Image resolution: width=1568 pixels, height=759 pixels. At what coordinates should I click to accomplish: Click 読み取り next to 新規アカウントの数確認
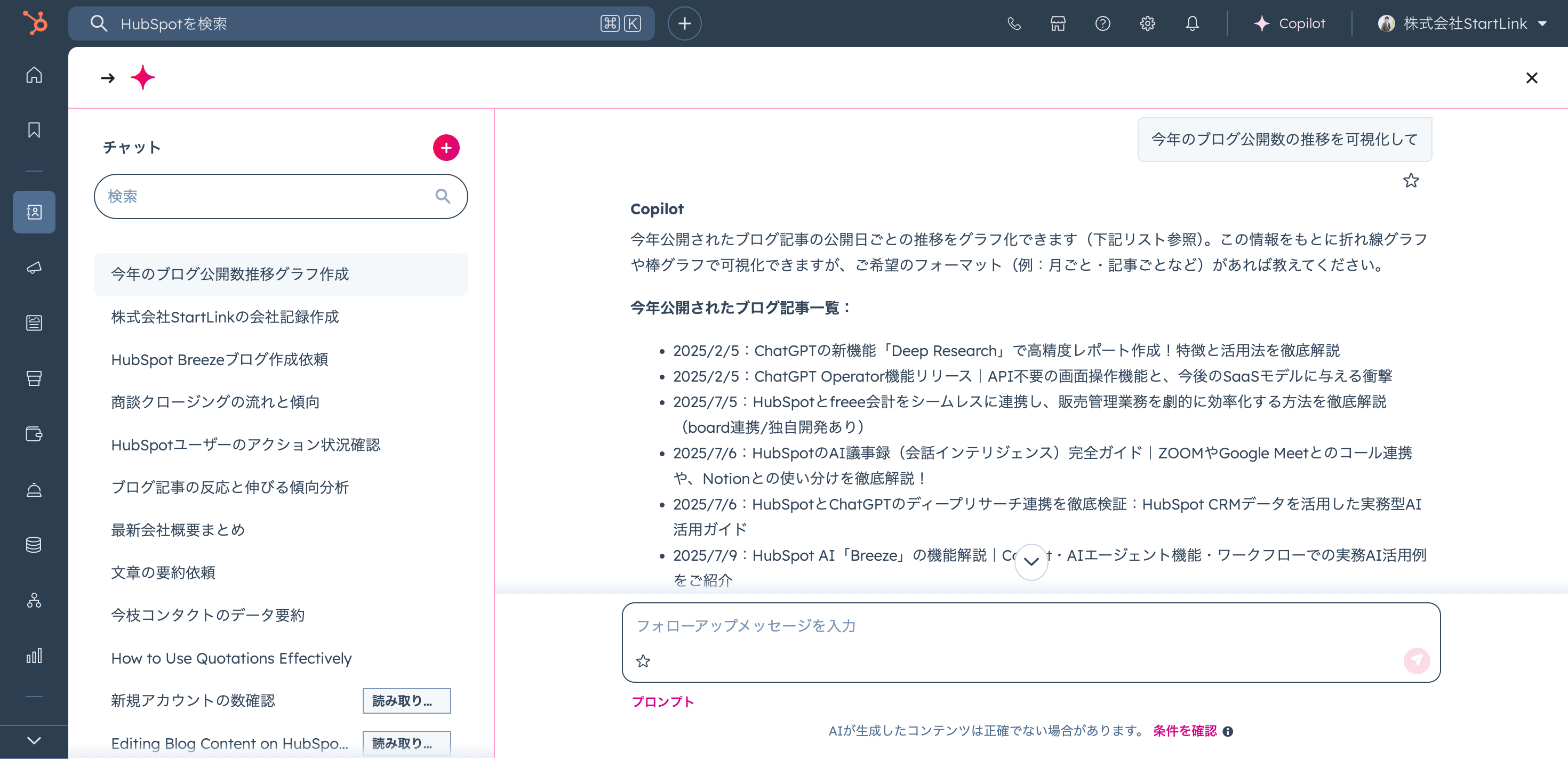tap(406, 700)
